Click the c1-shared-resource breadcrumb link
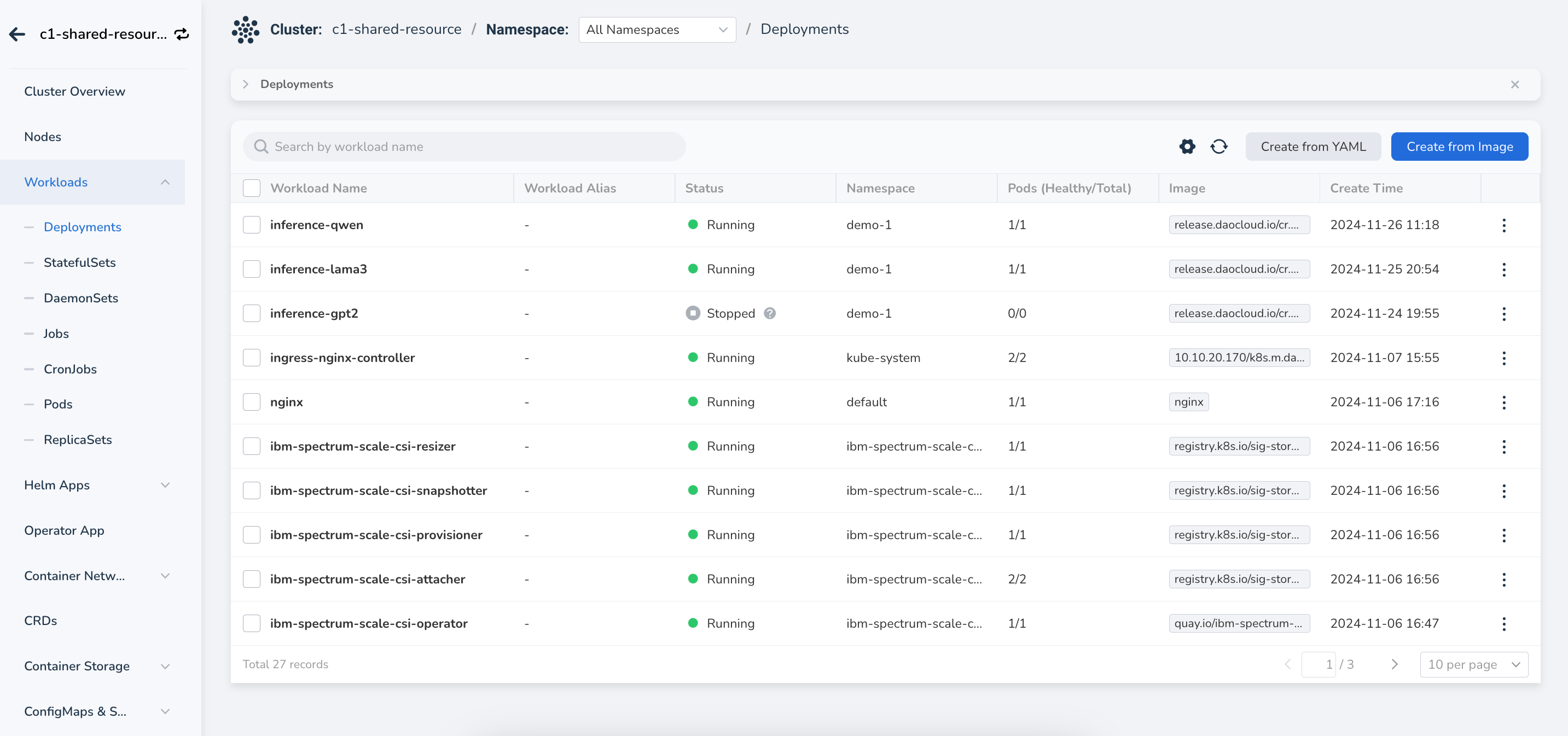1568x736 pixels. tap(396, 29)
